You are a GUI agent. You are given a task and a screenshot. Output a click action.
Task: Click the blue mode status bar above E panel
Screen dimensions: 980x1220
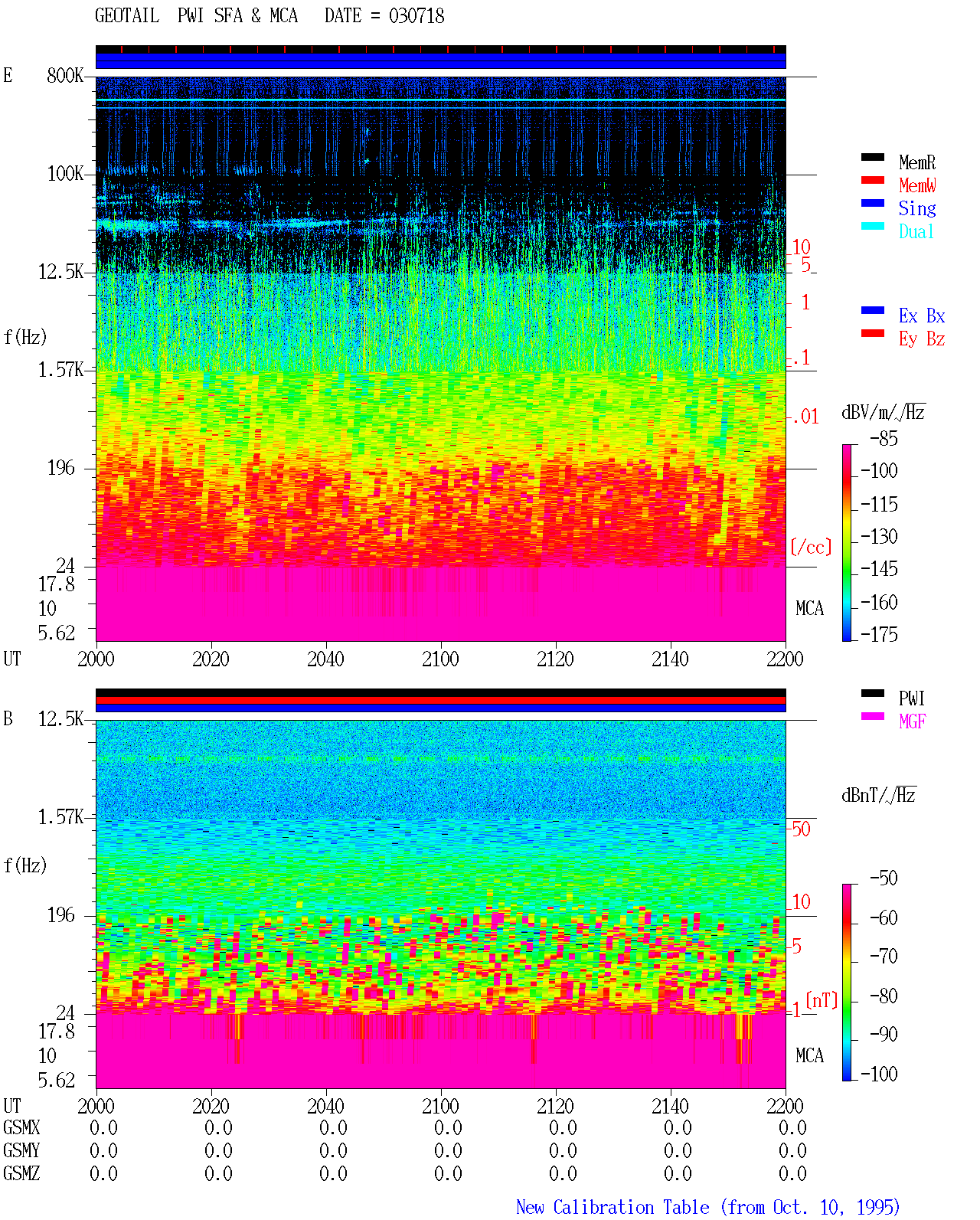tap(441, 61)
